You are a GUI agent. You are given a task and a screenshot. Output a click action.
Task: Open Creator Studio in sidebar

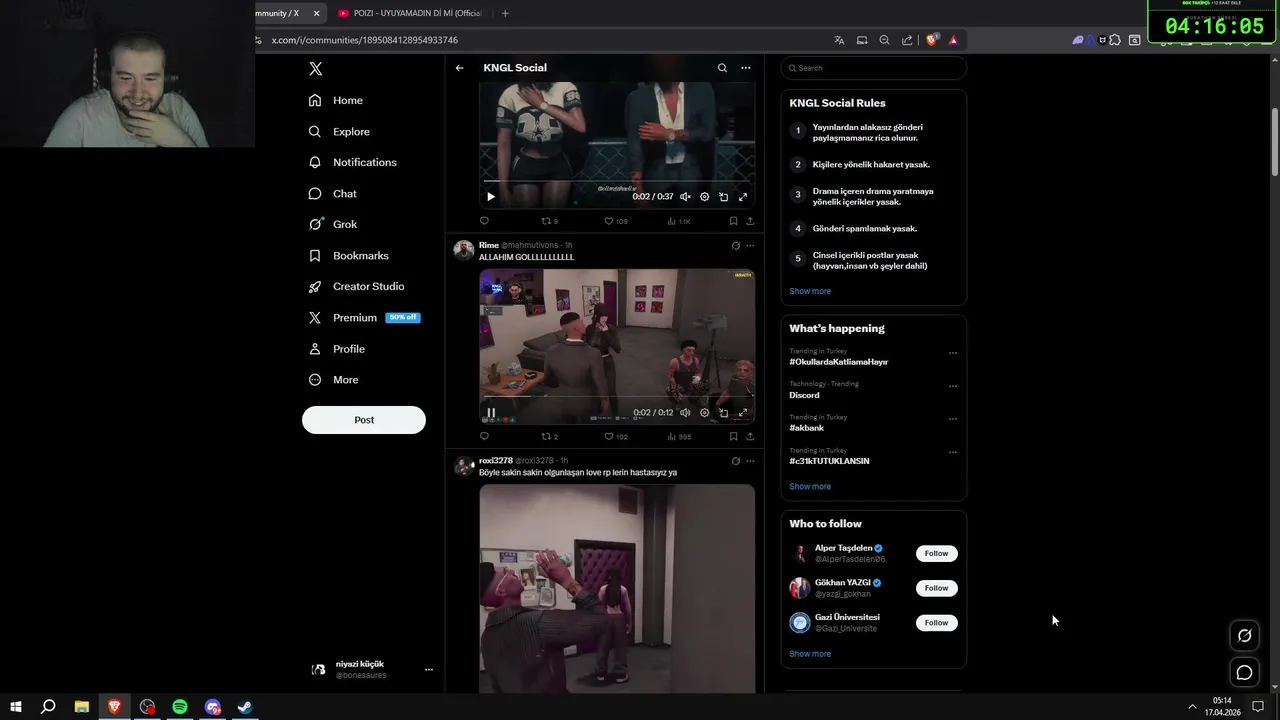(x=357, y=286)
